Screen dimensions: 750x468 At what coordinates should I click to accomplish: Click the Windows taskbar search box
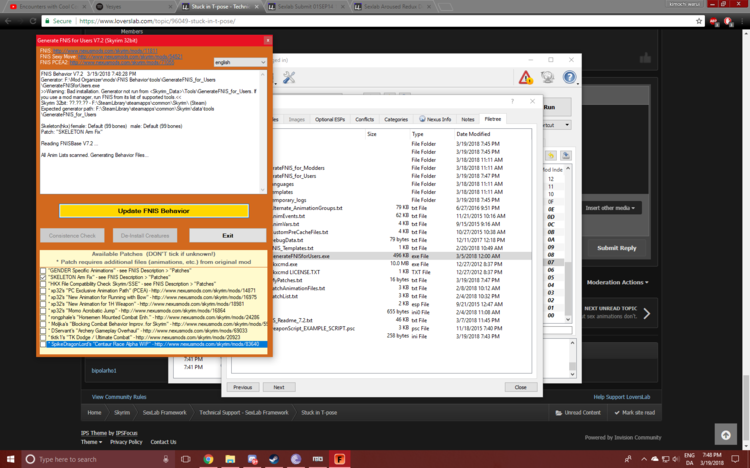click(98, 459)
